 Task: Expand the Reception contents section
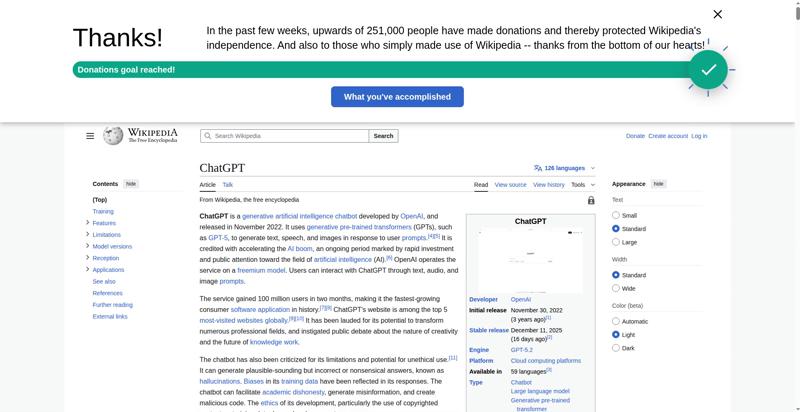click(x=88, y=258)
